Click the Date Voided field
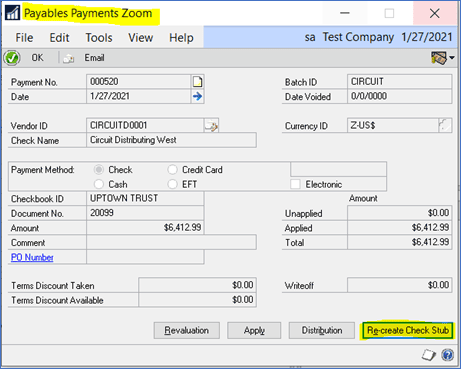The height and width of the screenshot is (369, 461). point(400,96)
